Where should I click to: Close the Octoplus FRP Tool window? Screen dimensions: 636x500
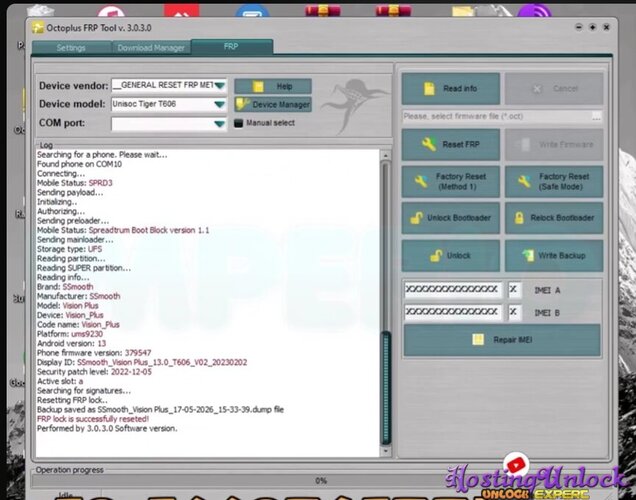coord(606,27)
